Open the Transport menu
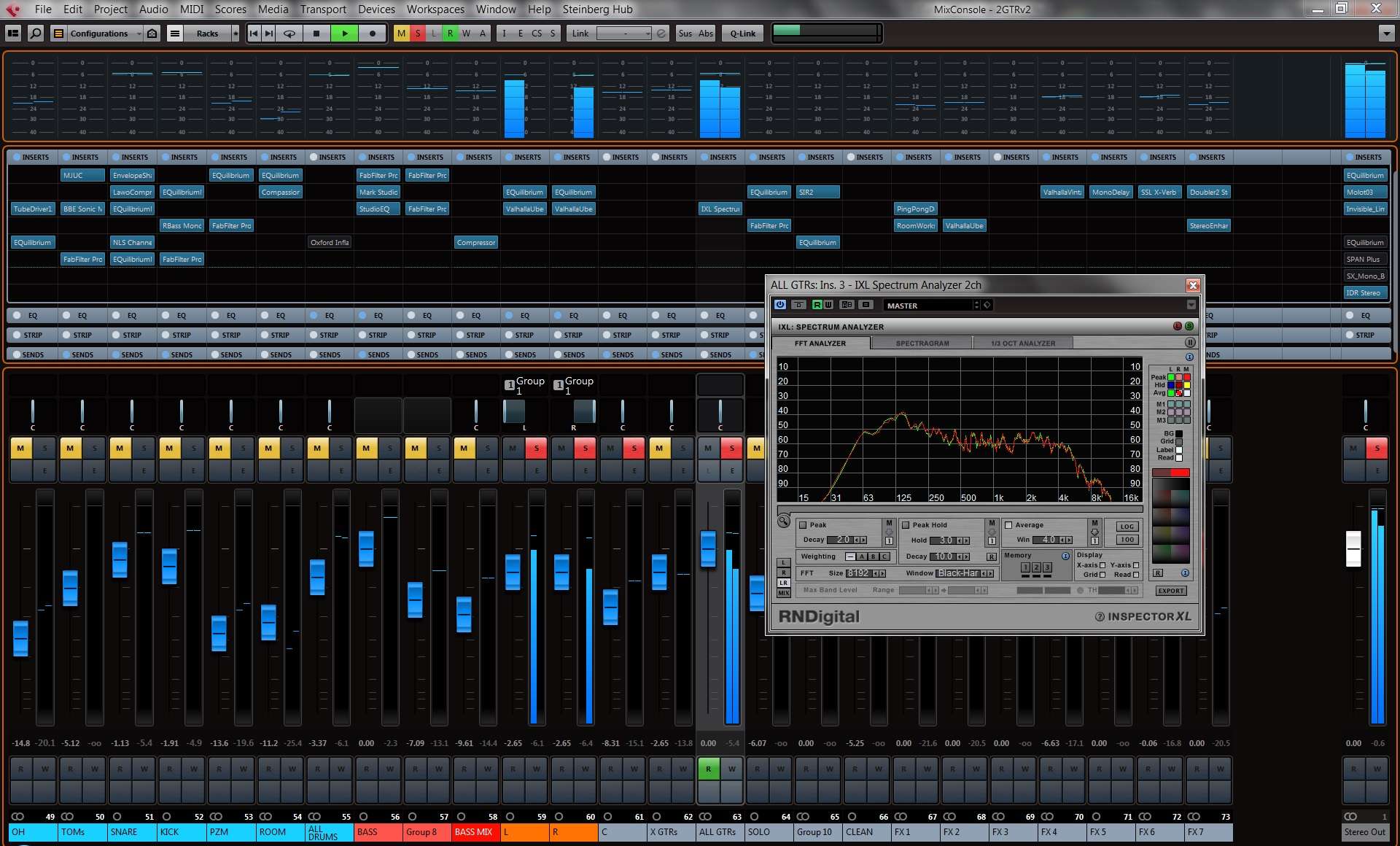 [x=323, y=9]
